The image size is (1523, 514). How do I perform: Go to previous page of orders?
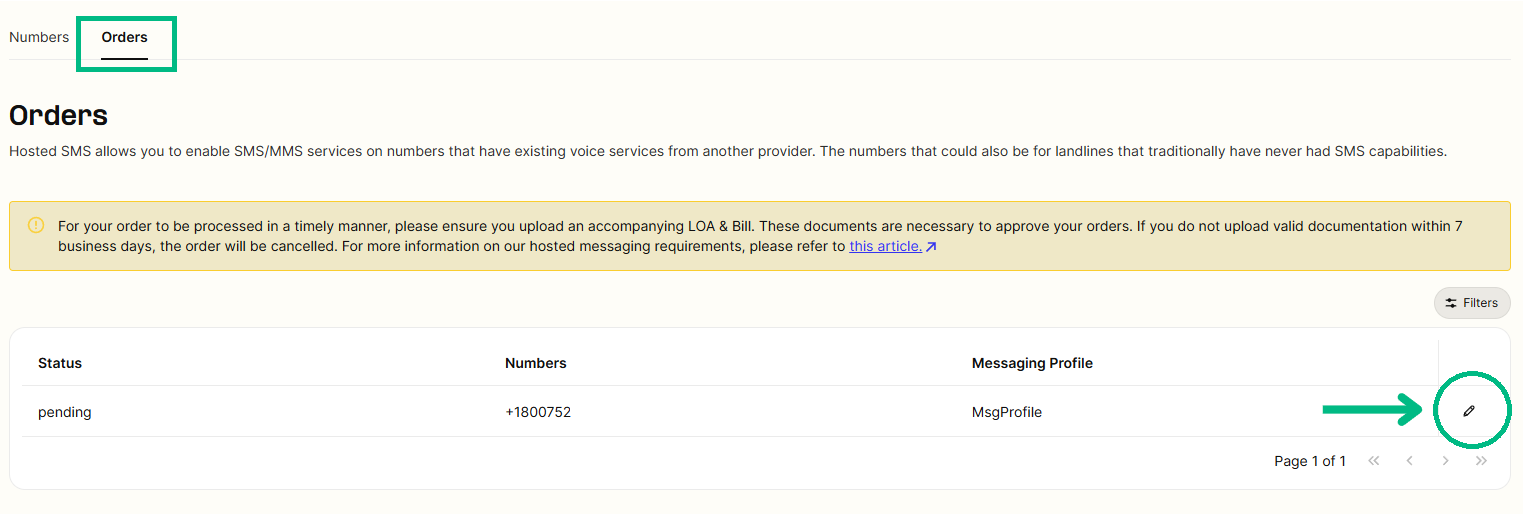(x=1409, y=461)
